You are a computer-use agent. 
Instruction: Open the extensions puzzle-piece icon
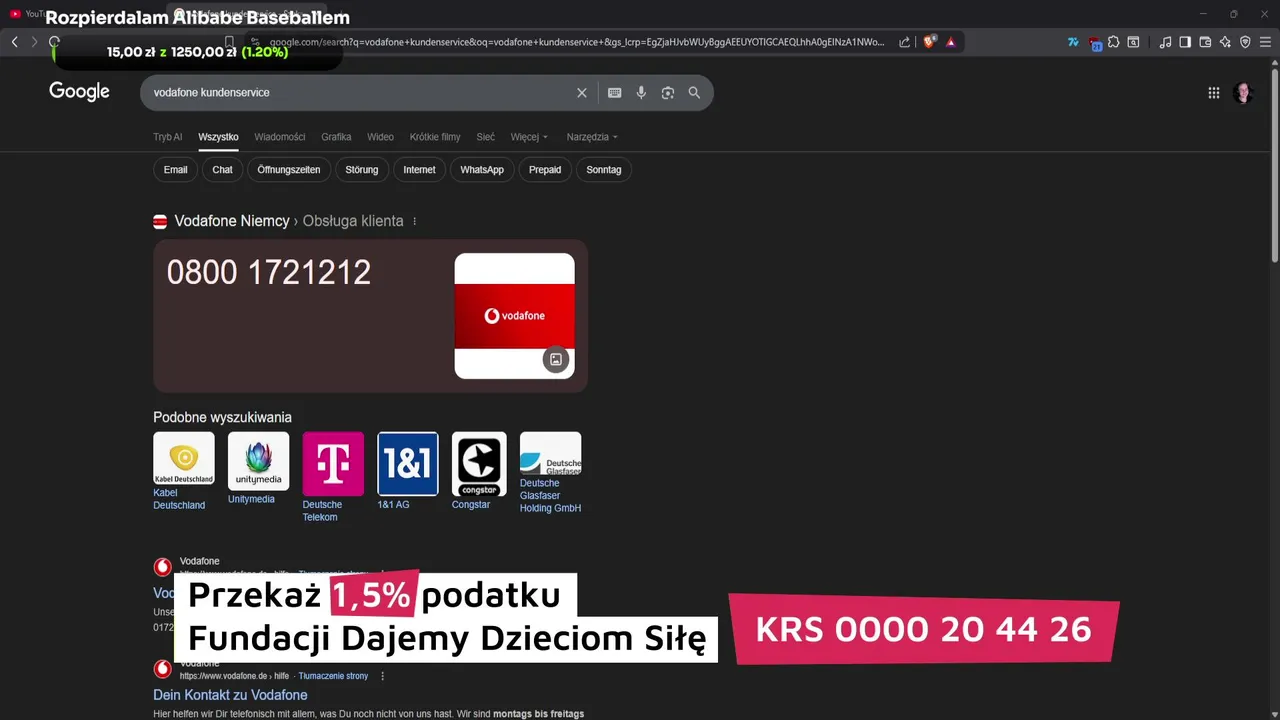[1113, 42]
